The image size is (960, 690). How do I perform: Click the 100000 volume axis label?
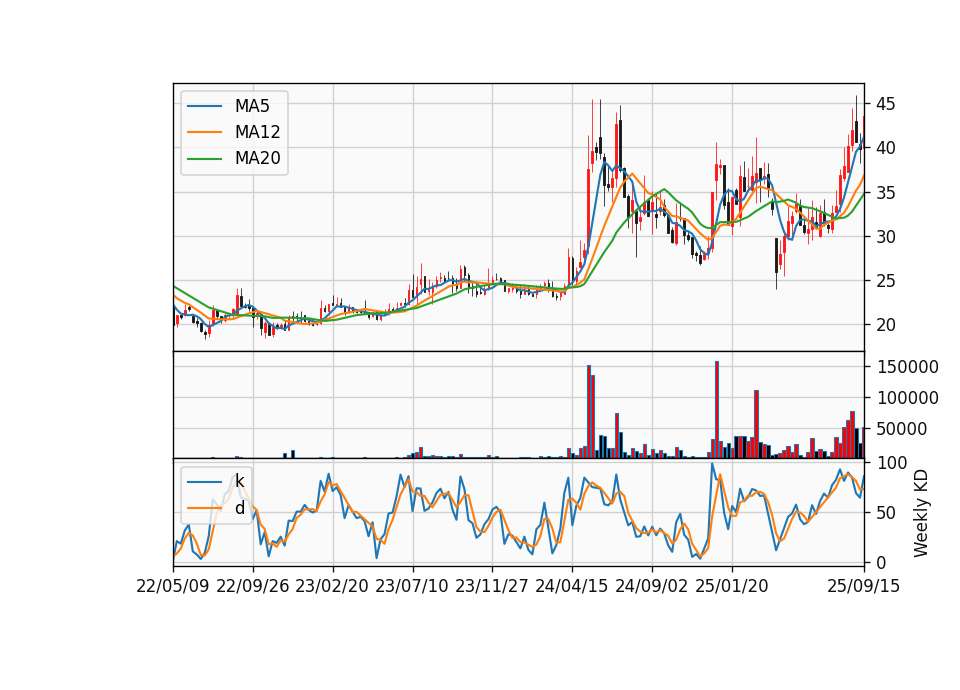(x=908, y=398)
